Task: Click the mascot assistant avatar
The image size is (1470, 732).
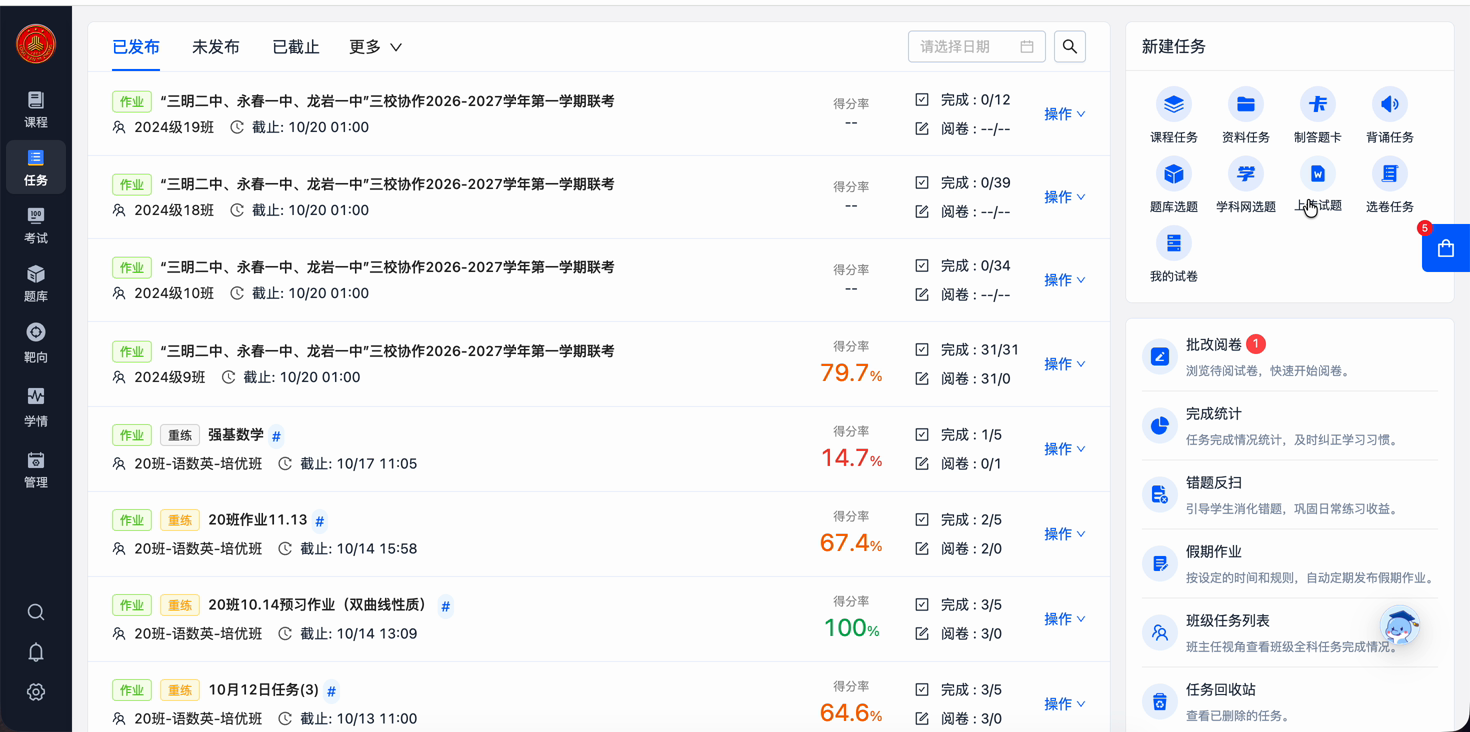Action: coord(1400,627)
